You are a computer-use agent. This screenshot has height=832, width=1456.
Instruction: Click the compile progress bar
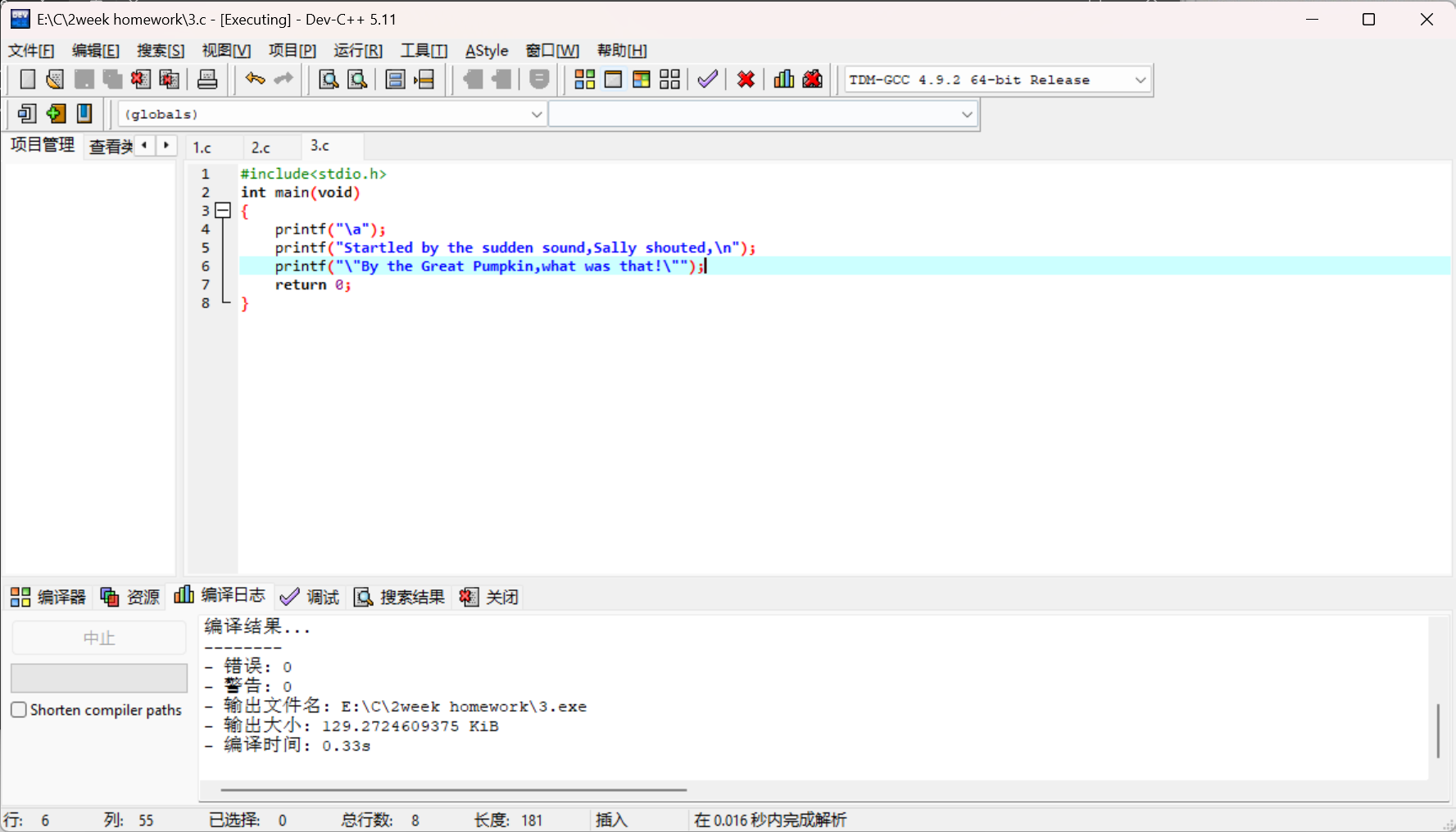(99, 678)
